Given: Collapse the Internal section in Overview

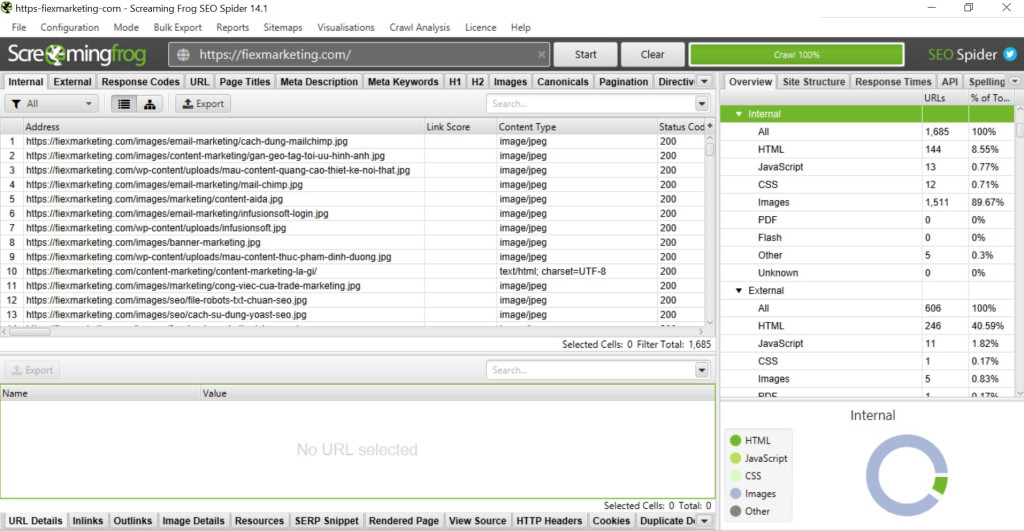Looking at the screenshot, I should [x=739, y=114].
